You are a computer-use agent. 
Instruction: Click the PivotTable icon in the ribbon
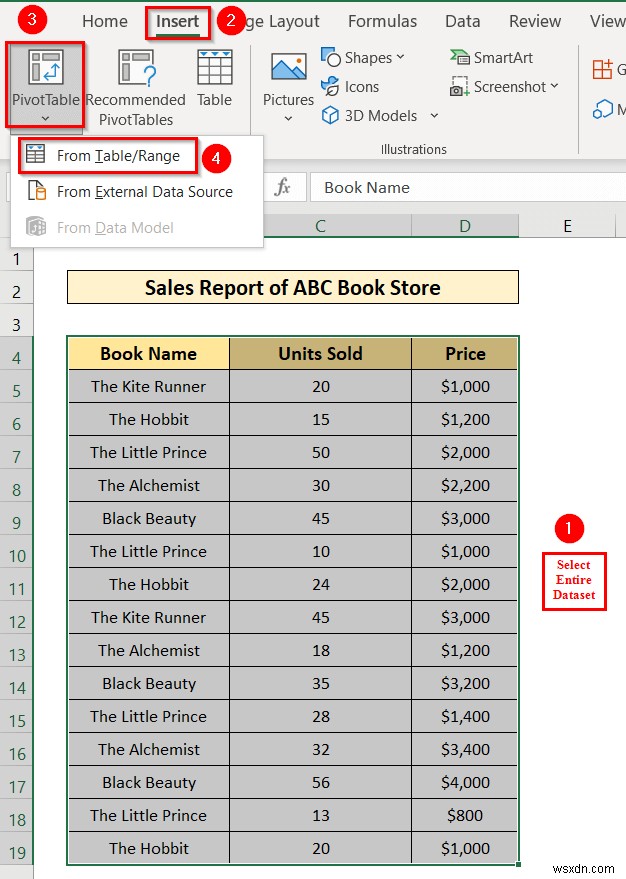coord(45,67)
